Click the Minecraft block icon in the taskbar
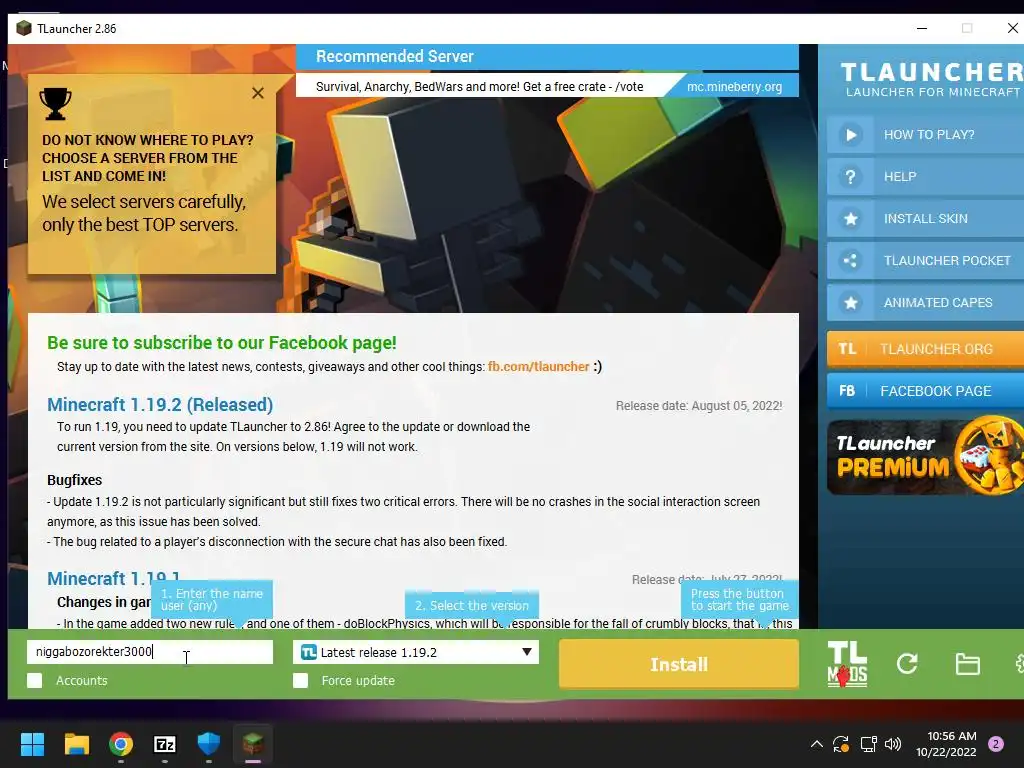This screenshot has width=1024, height=768. click(x=253, y=744)
